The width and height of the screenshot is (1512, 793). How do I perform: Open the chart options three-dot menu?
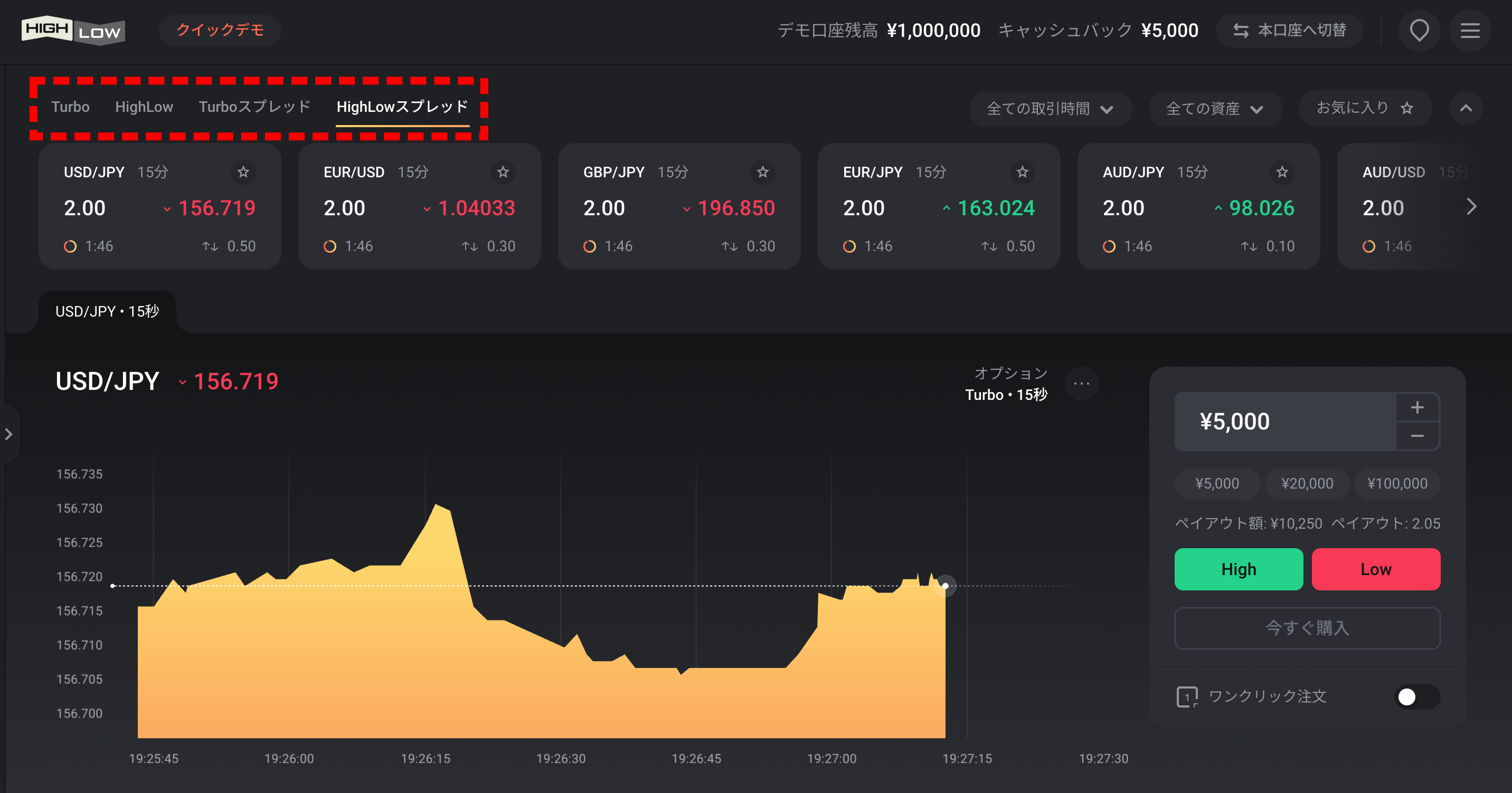pos(1081,384)
